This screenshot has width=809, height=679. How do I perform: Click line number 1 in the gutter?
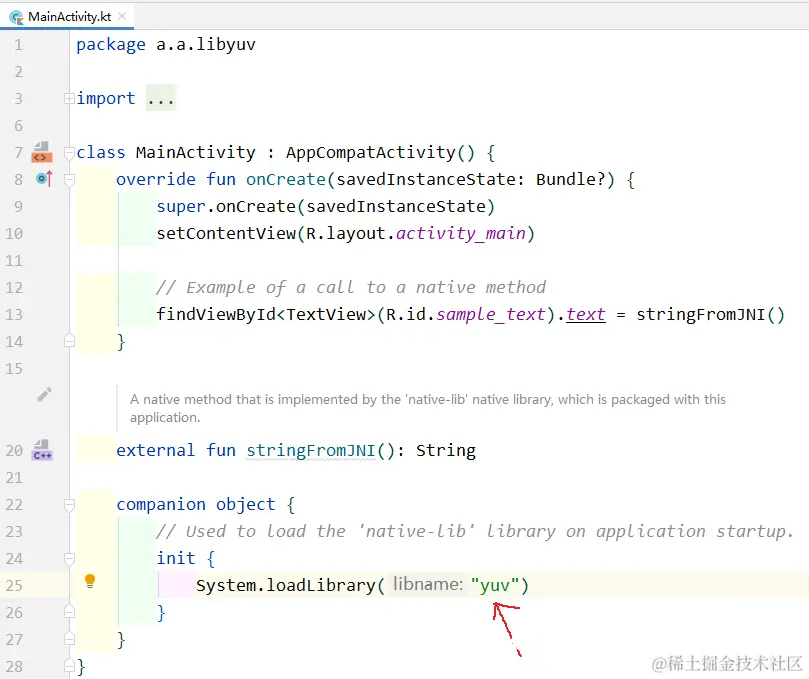pyautogui.click(x=18, y=45)
